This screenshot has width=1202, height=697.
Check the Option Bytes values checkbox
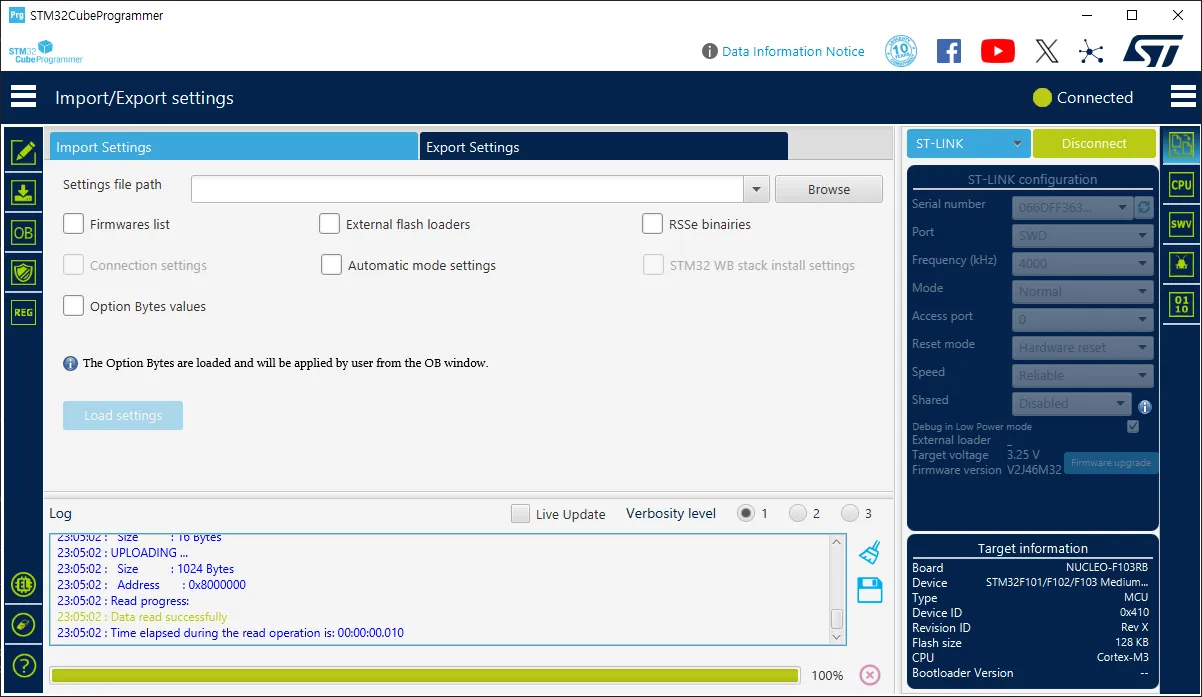(x=73, y=306)
